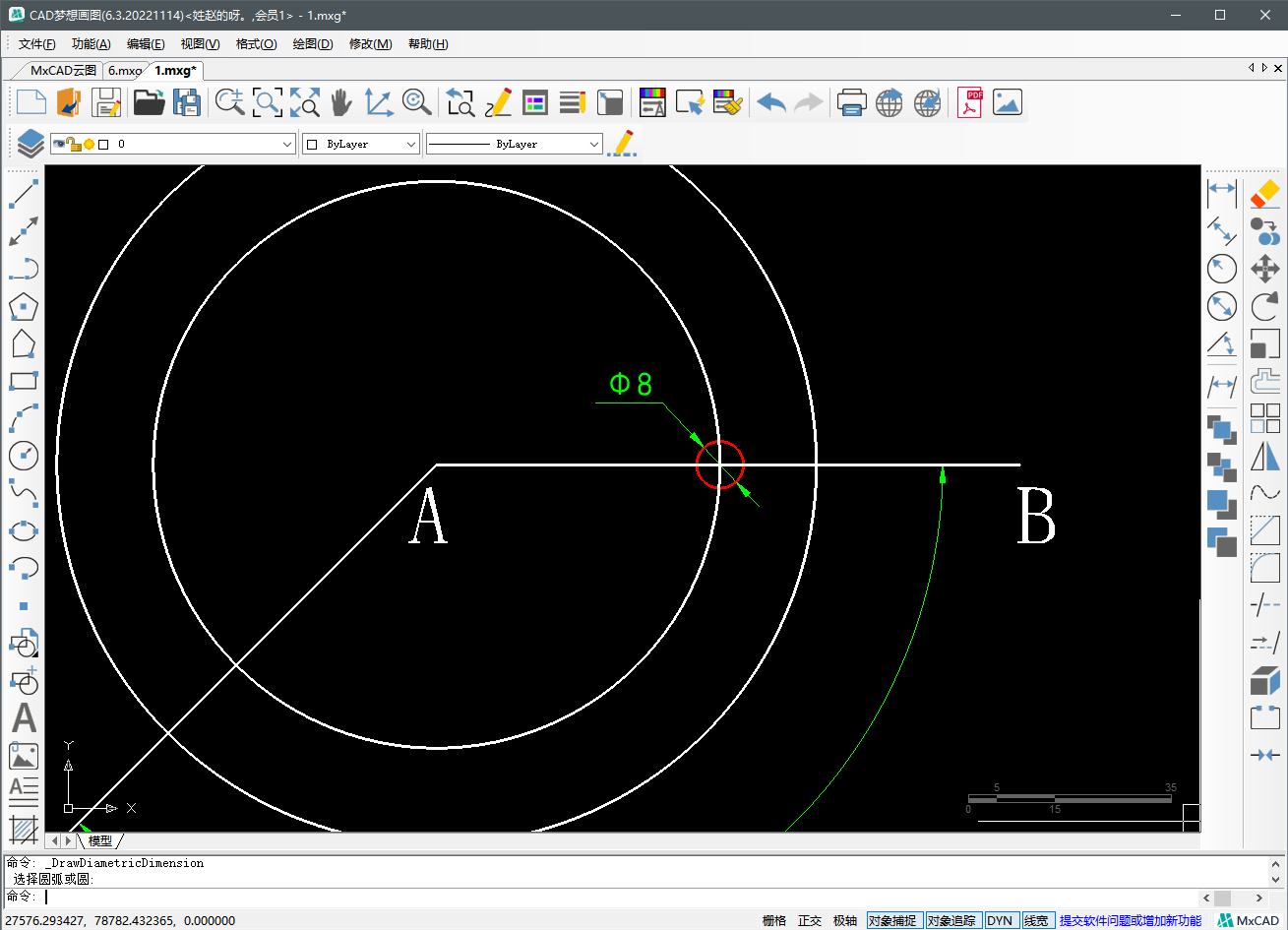Click the ByLayer color swatch box
This screenshot has width=1288, height=930.
312,144
